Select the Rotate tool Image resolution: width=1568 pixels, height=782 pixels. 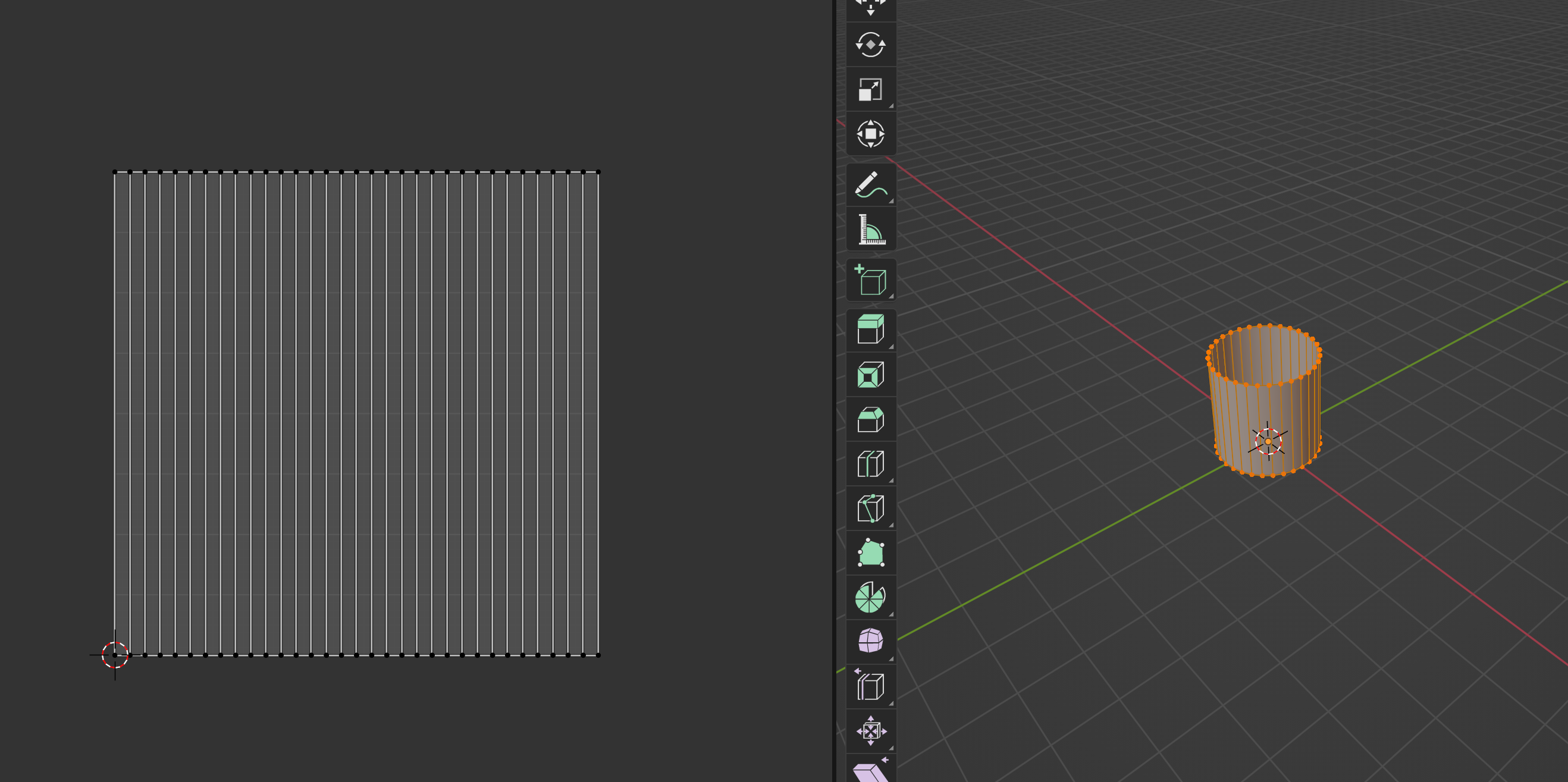point(870,46)
